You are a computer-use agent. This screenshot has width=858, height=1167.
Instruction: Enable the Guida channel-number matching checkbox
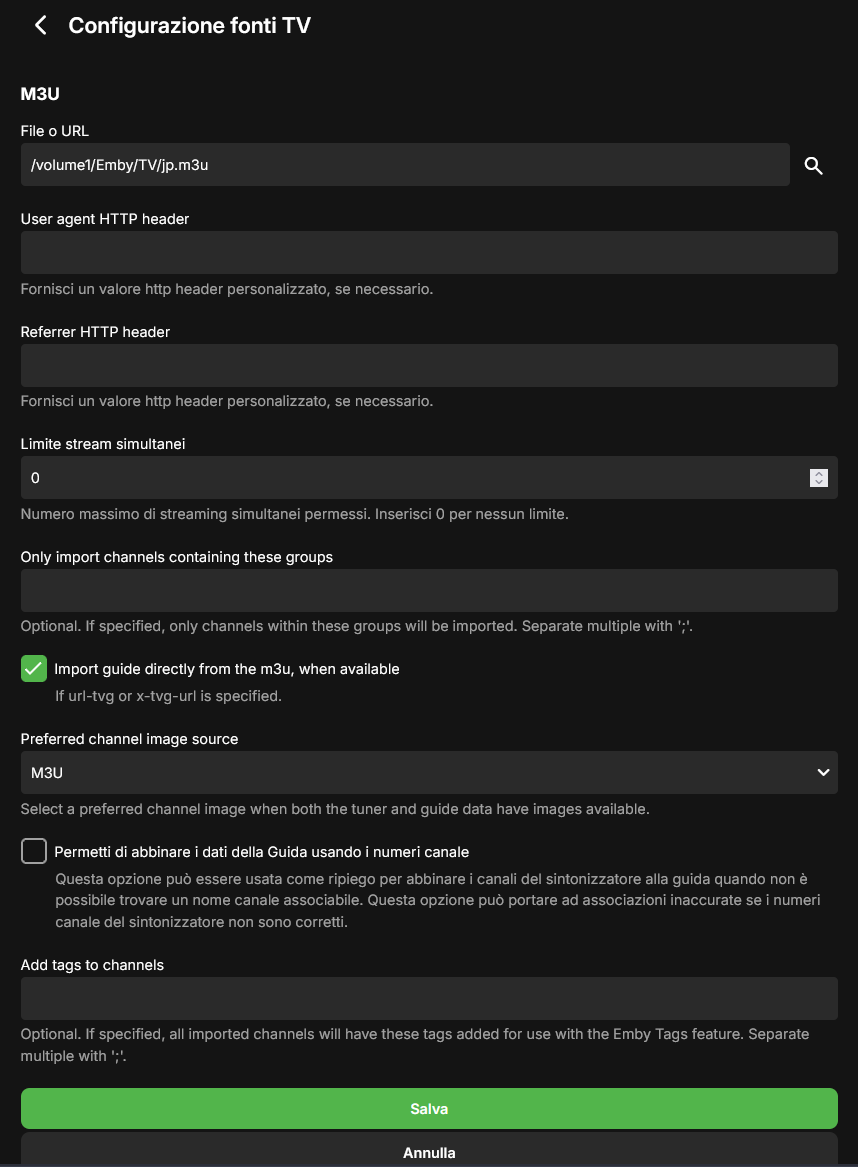pos(34,852)
